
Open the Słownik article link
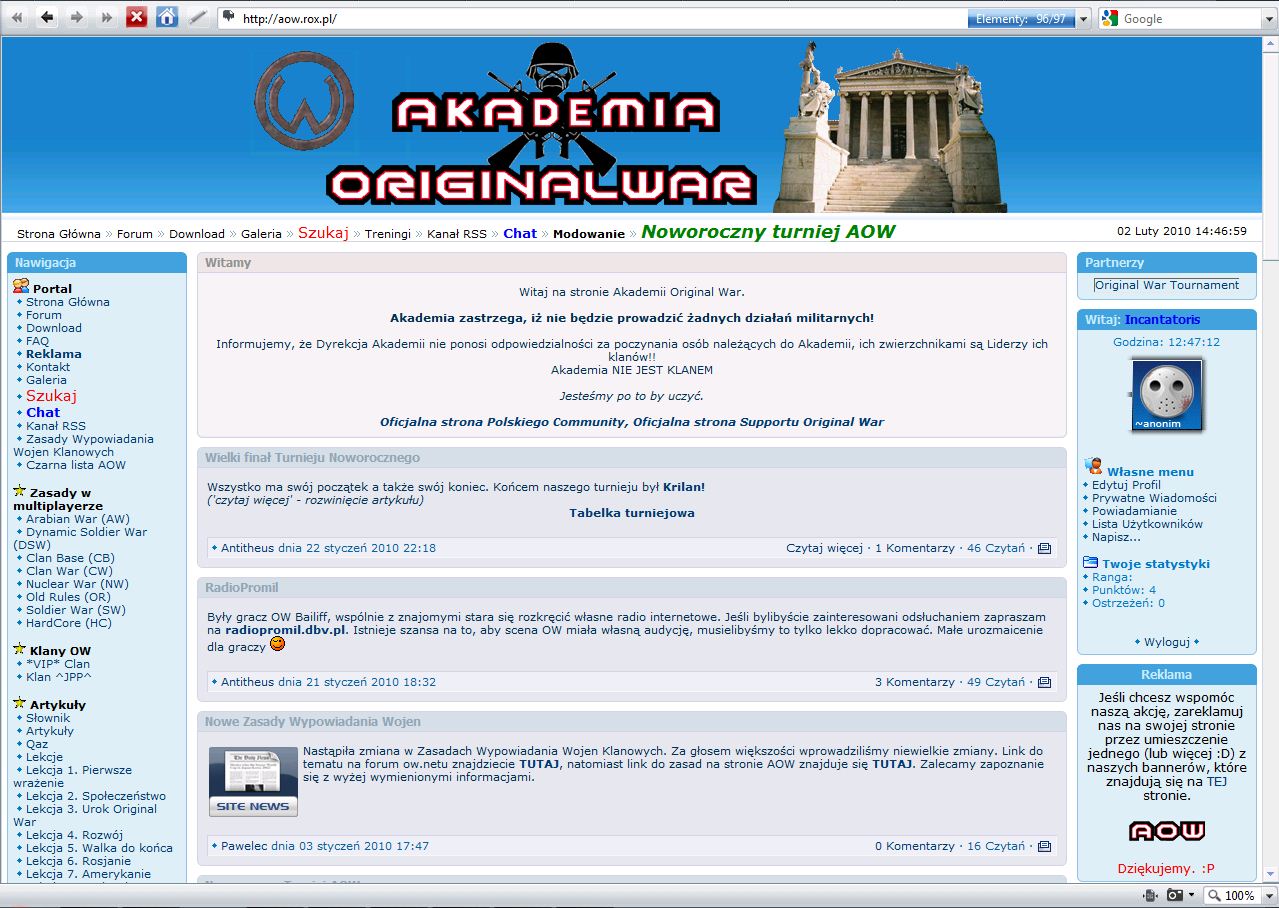pyautogui.click(x=48, y=717)
